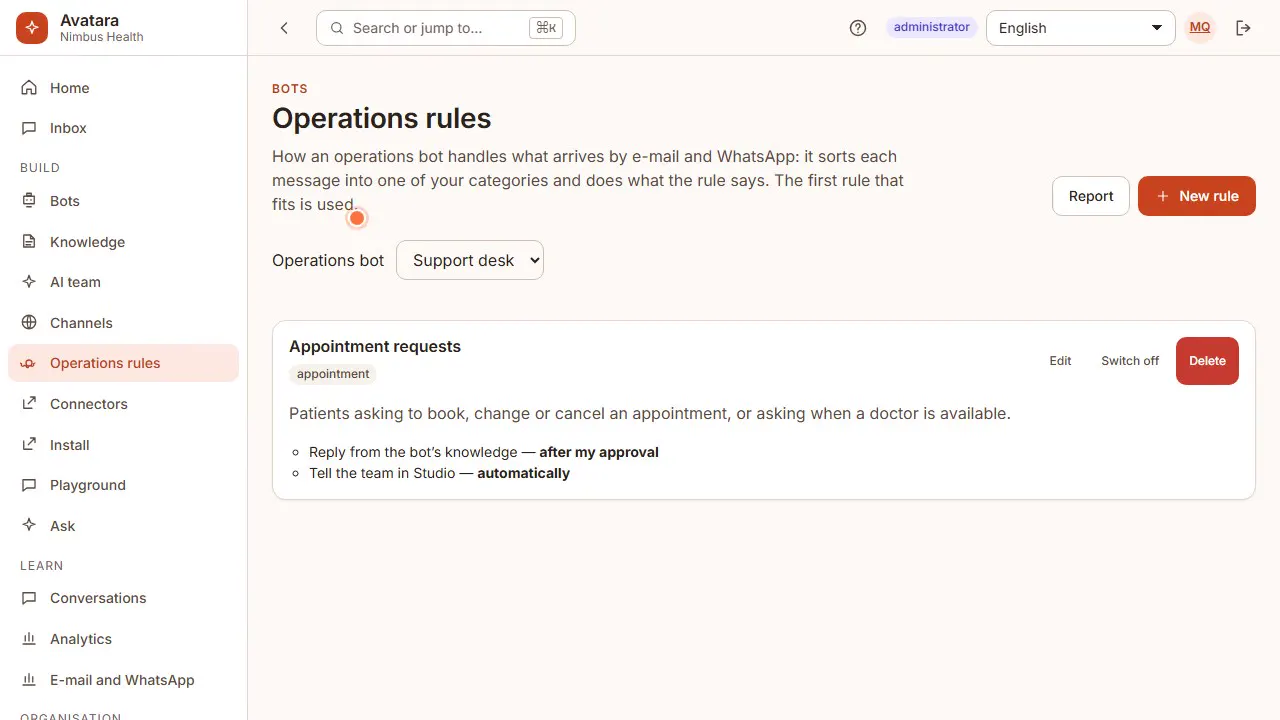Click the E-mail and WhatsApp chart icon

pyautogui.click(x=29, y=680)
